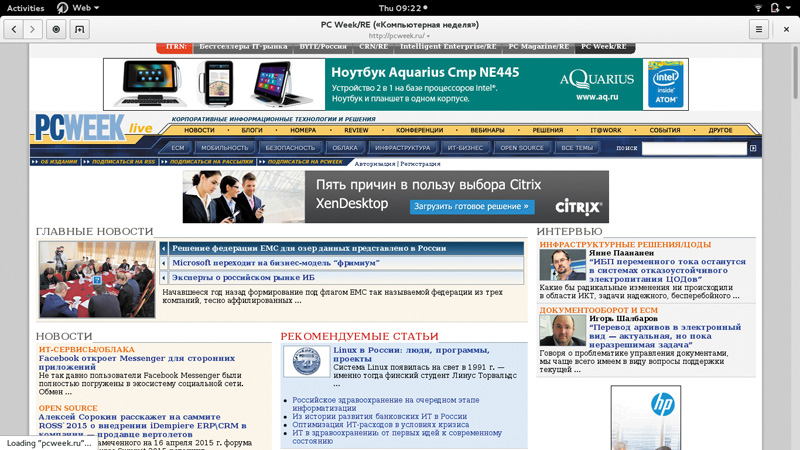
Task: Click ПОДПИСАТЬСЯ НА РАССЫЛКИ link
Action: point(211,162)
